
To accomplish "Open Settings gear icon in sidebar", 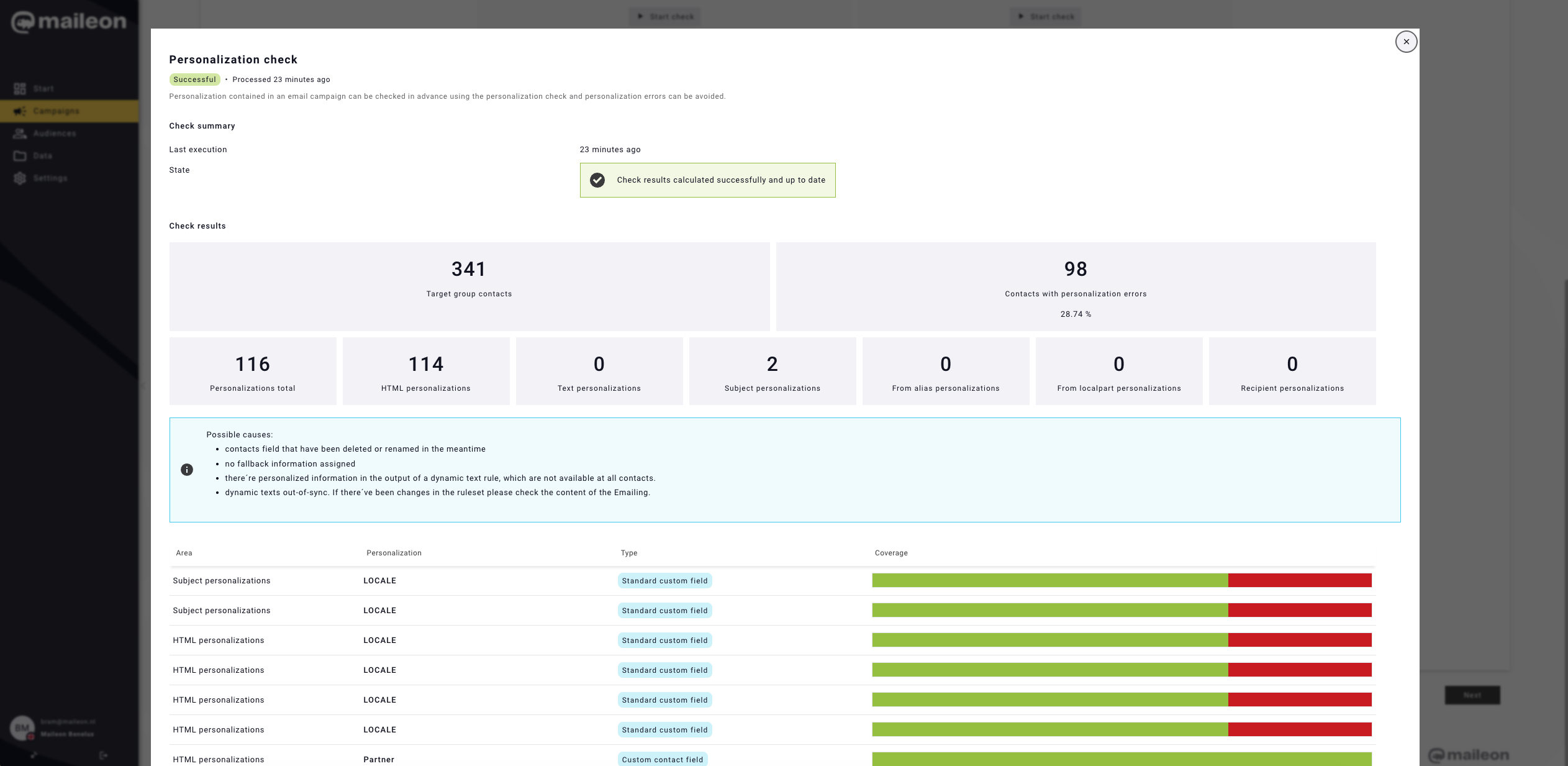I will pyautogui.click(x=20, y=178).
